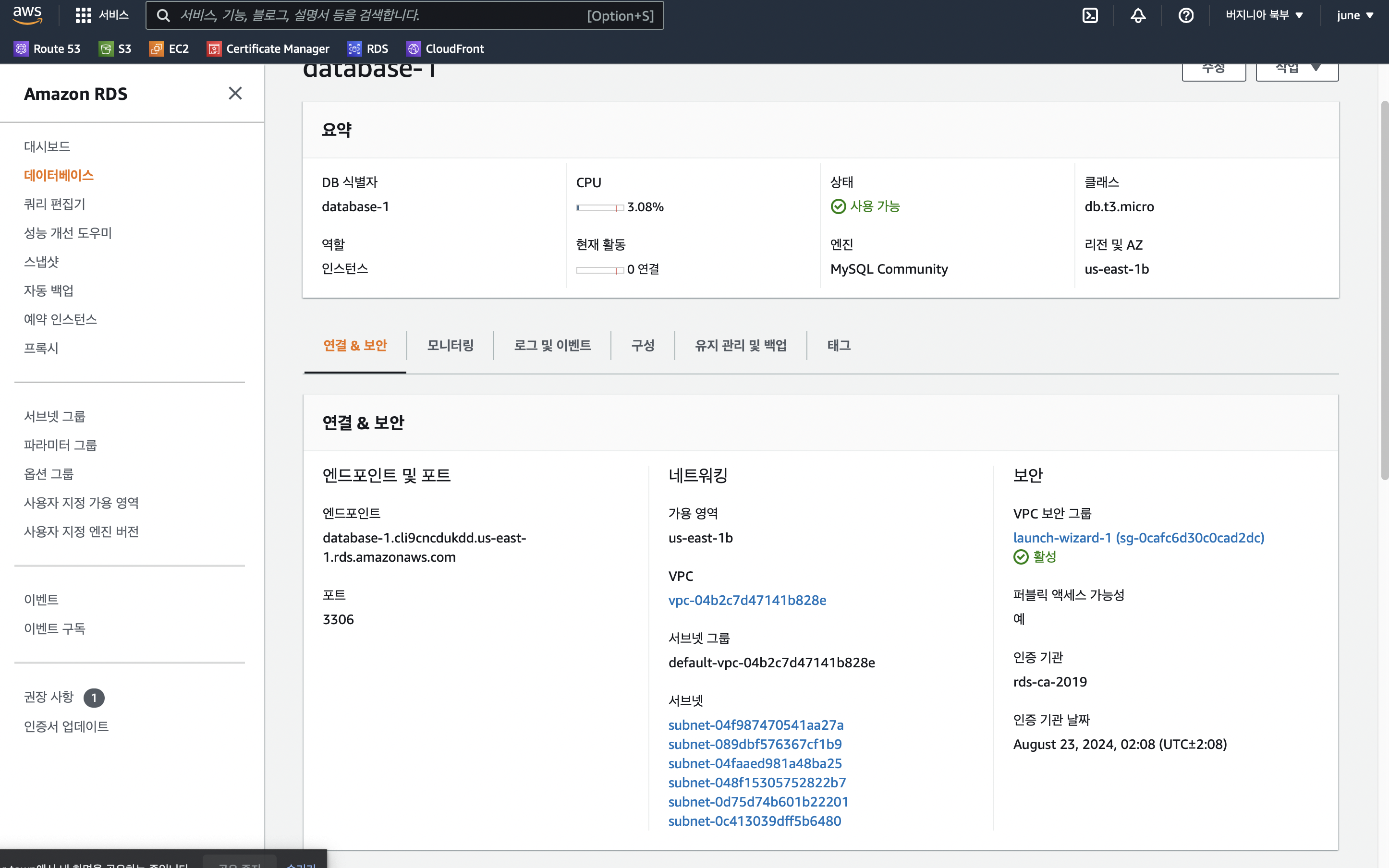Open subnet-0c413039dff5b6480 link
The image size is (1389, 868).
755,821
